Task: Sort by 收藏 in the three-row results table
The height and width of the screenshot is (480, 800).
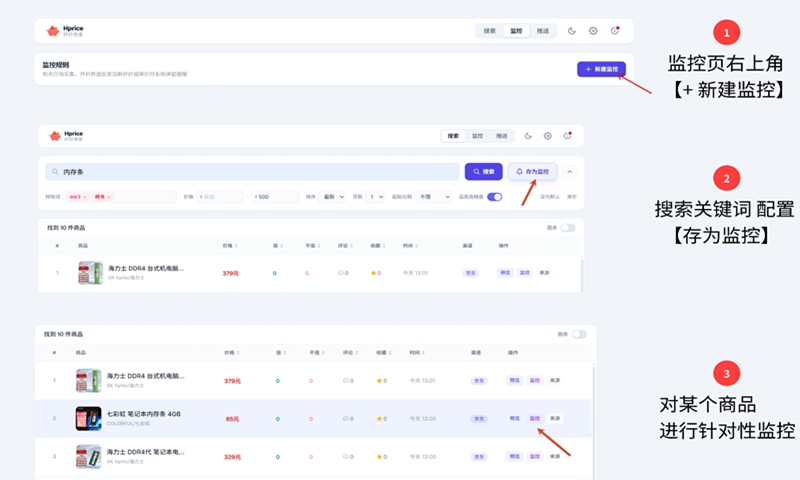Action: coord(383,352)
